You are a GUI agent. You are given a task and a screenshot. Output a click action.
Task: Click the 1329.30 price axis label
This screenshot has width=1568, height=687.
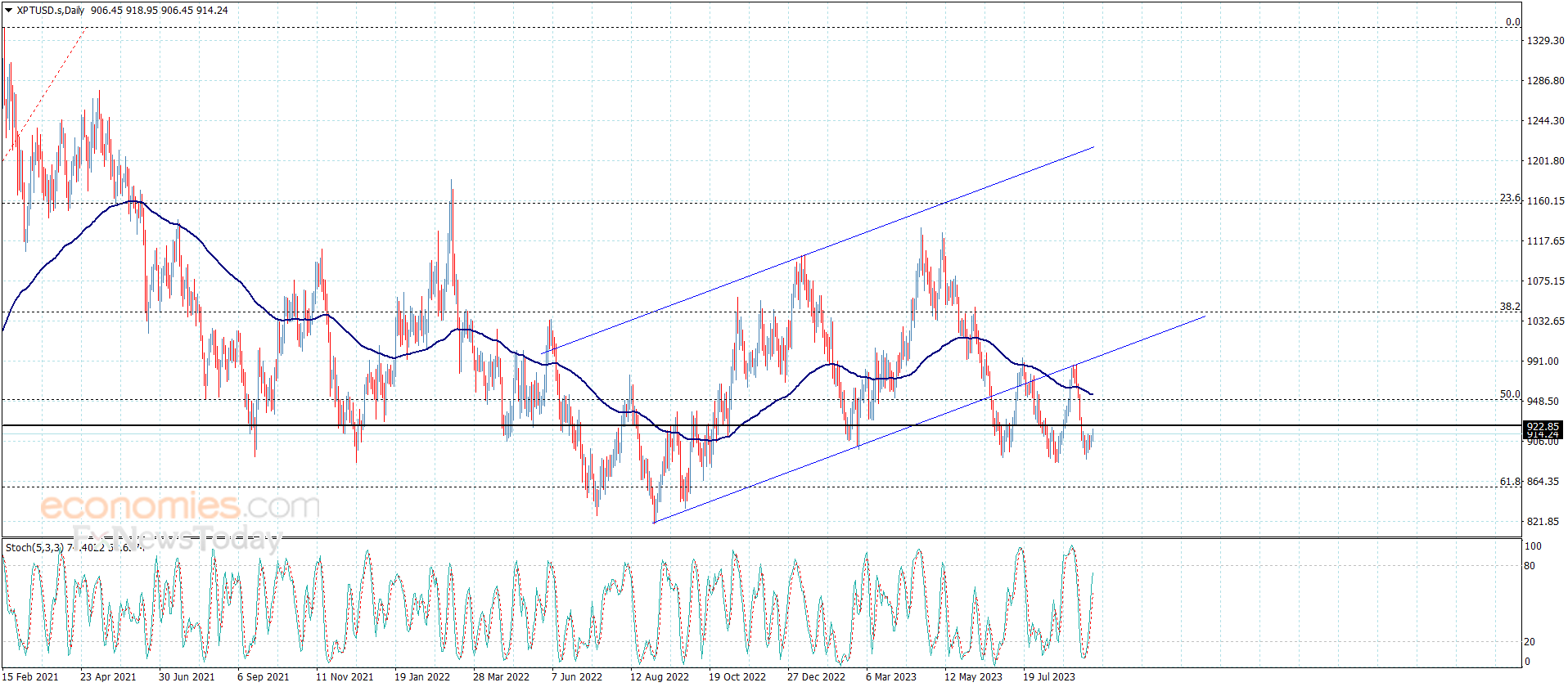(x=1545, y=41)
